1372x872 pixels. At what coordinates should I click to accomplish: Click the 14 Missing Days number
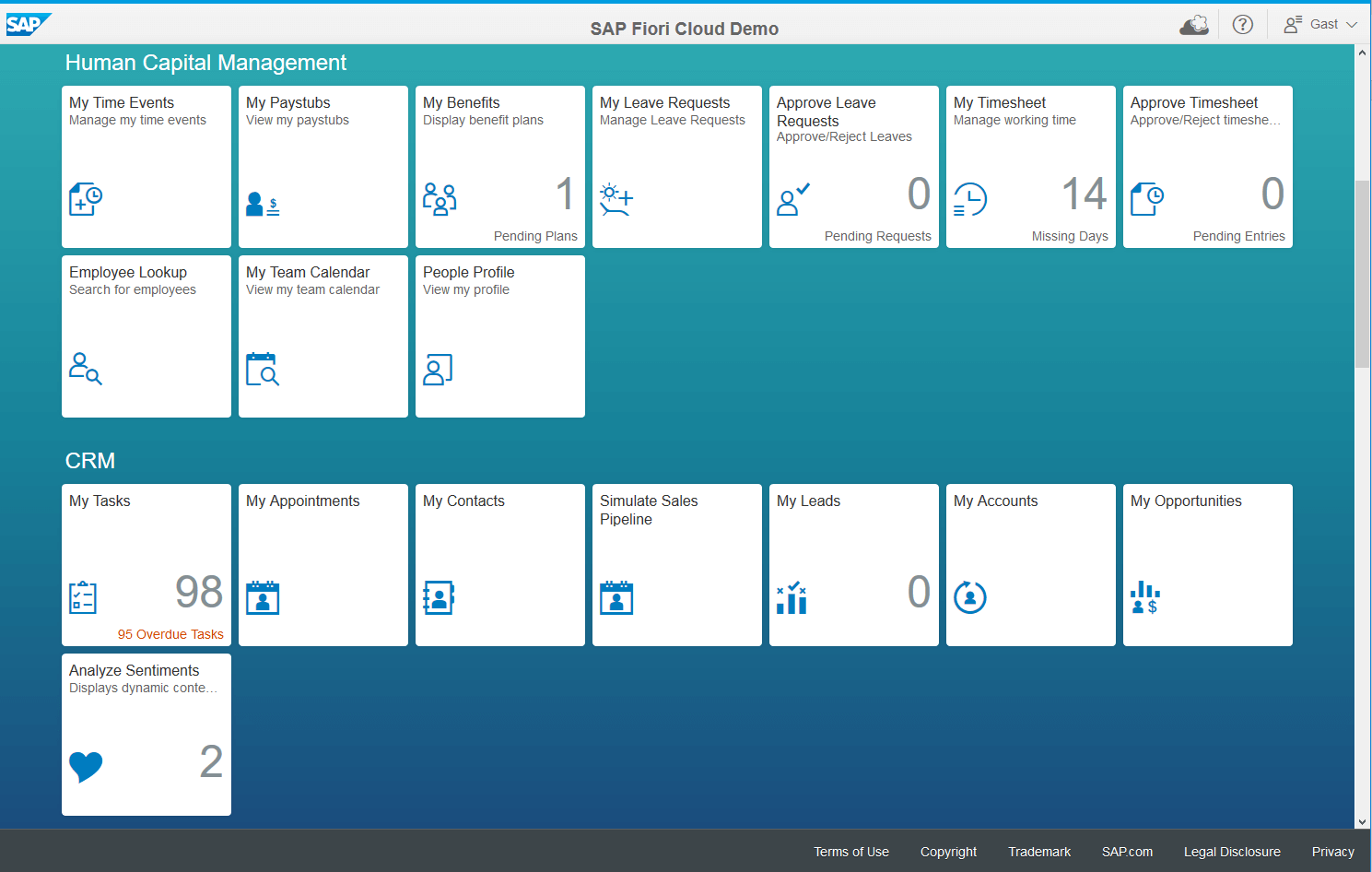pyautogui.click(x=1084, y=194)
